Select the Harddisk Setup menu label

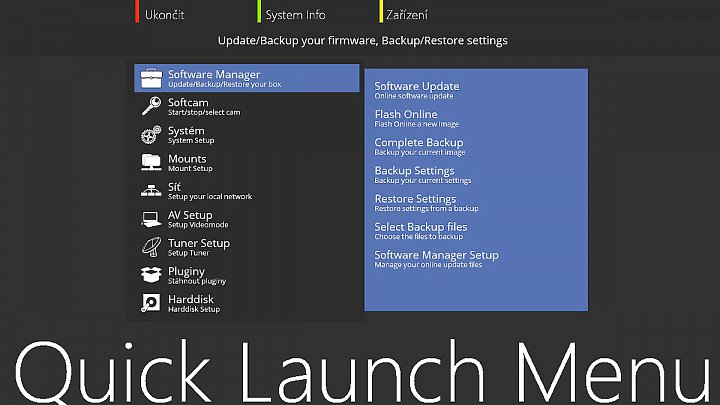tap(193, 304)
